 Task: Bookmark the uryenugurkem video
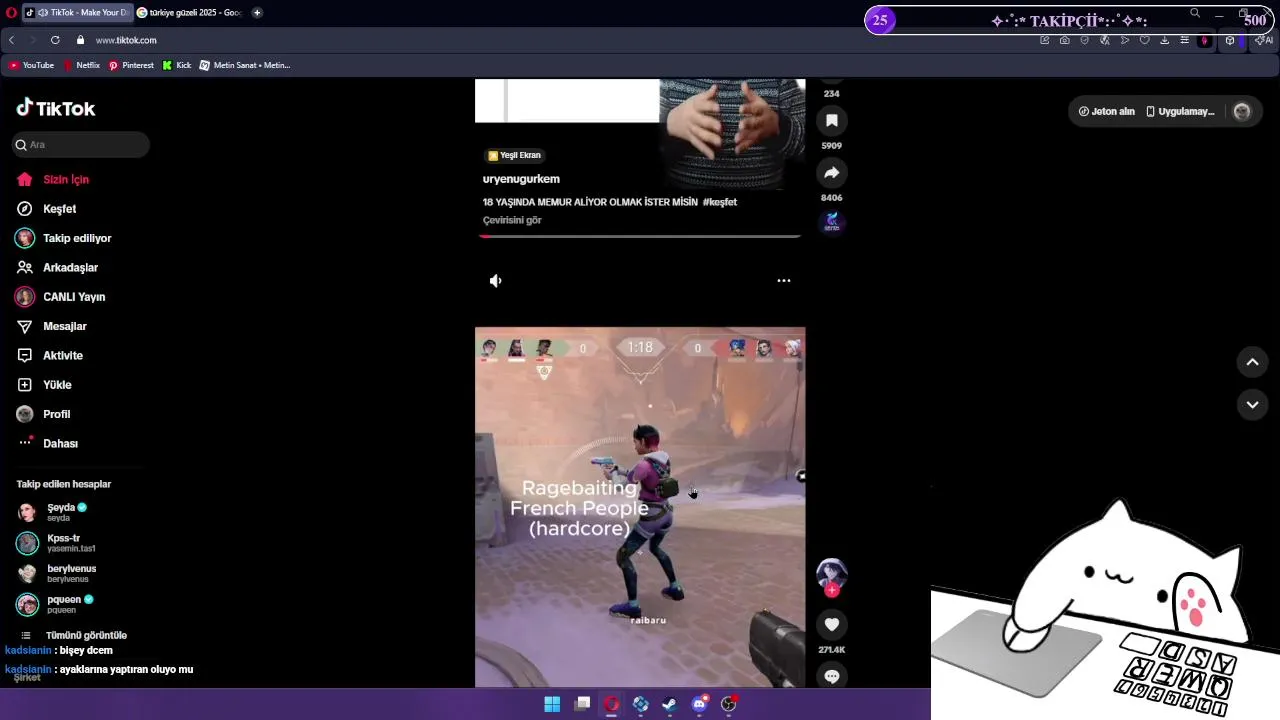831,121
